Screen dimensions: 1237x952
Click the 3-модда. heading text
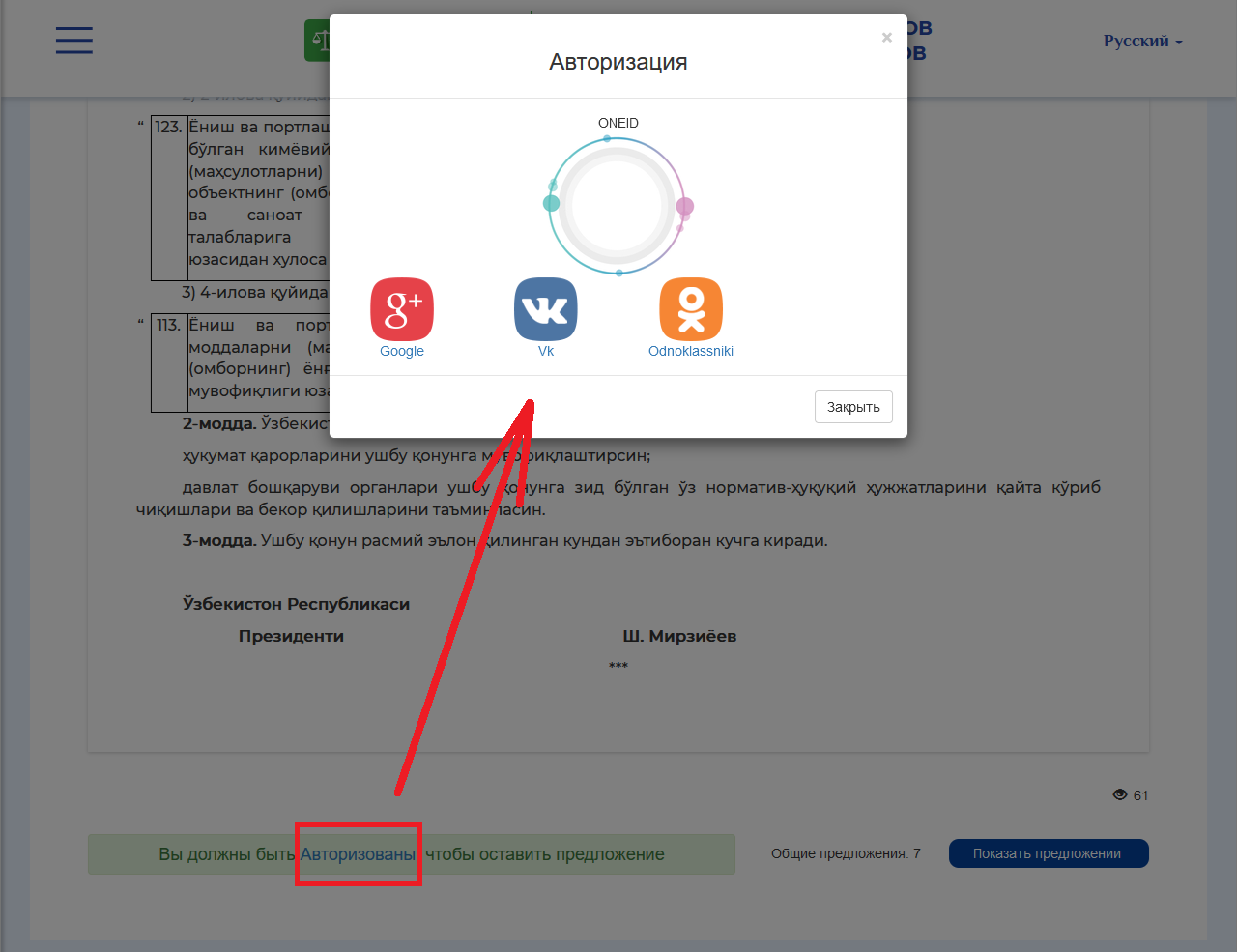pos(219,540)
